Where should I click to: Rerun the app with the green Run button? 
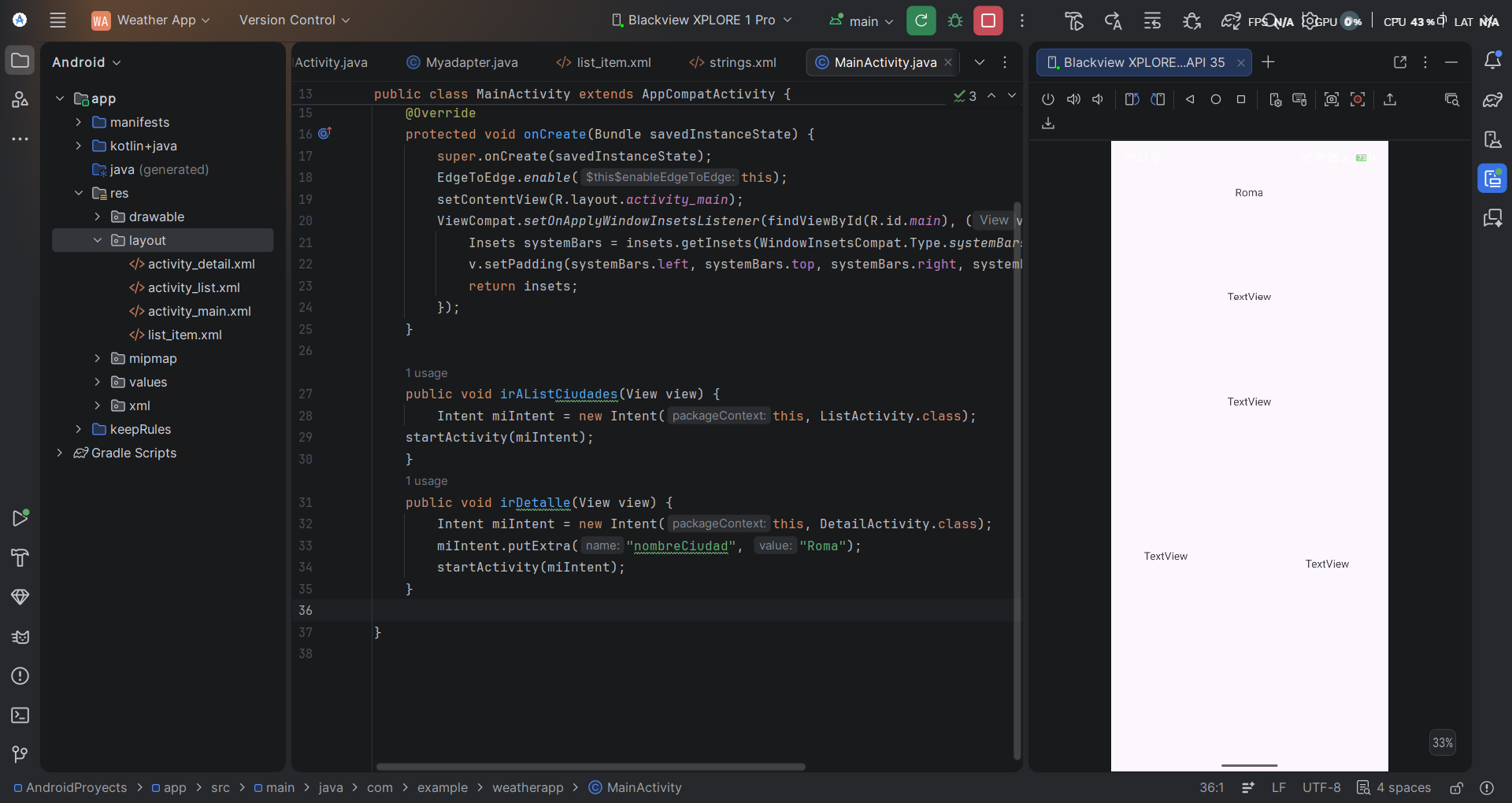(921, 20)
